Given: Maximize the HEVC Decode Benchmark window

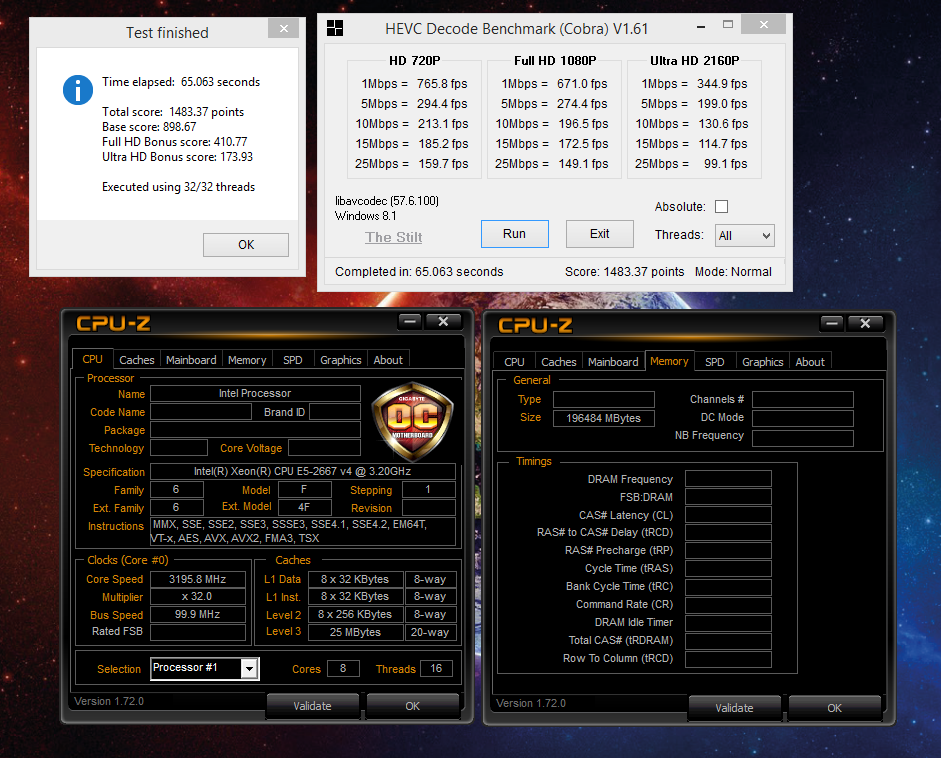Looking at the screenshot, I should 728,25.
